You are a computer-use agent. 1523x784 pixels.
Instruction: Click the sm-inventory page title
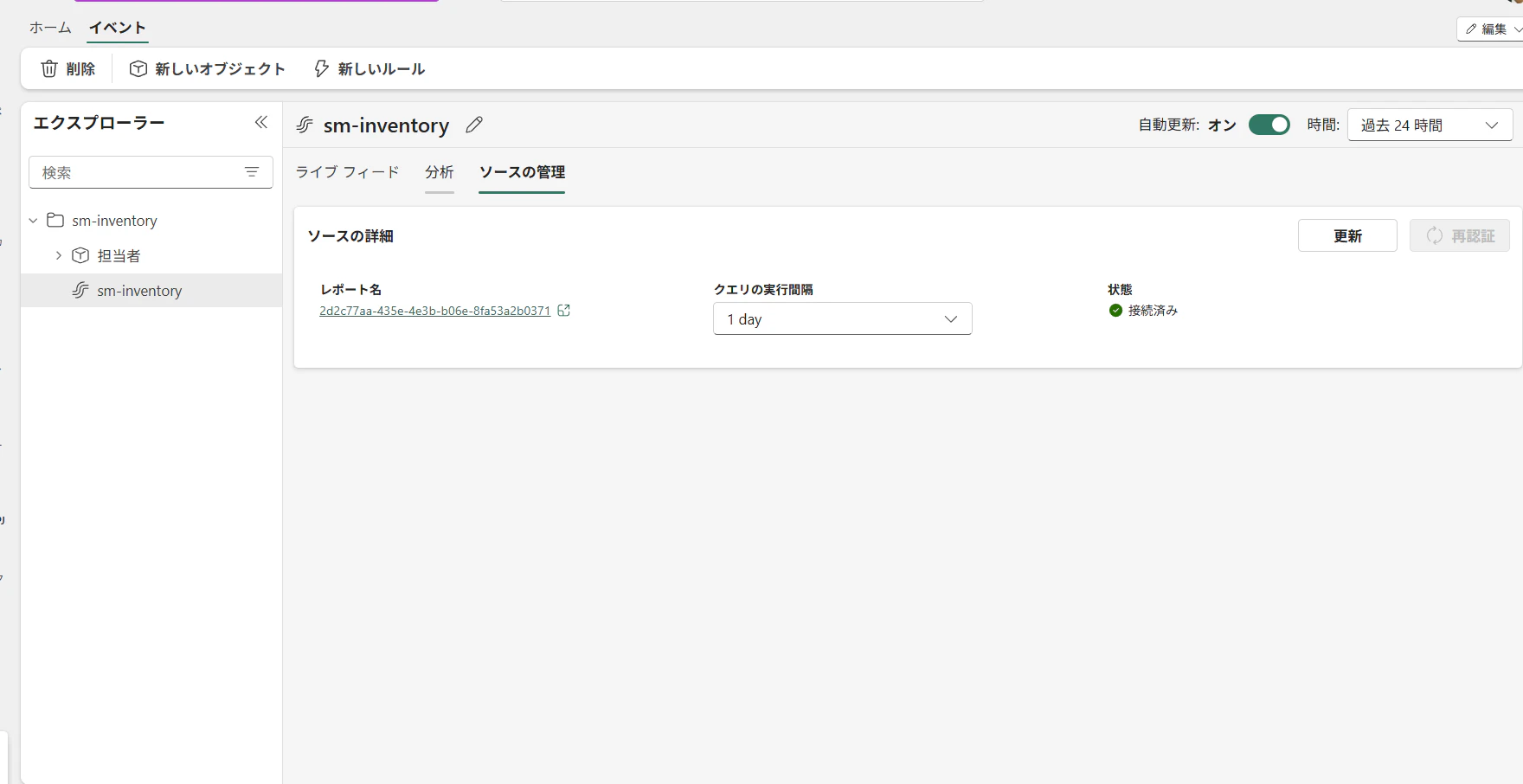coord(386,125)
